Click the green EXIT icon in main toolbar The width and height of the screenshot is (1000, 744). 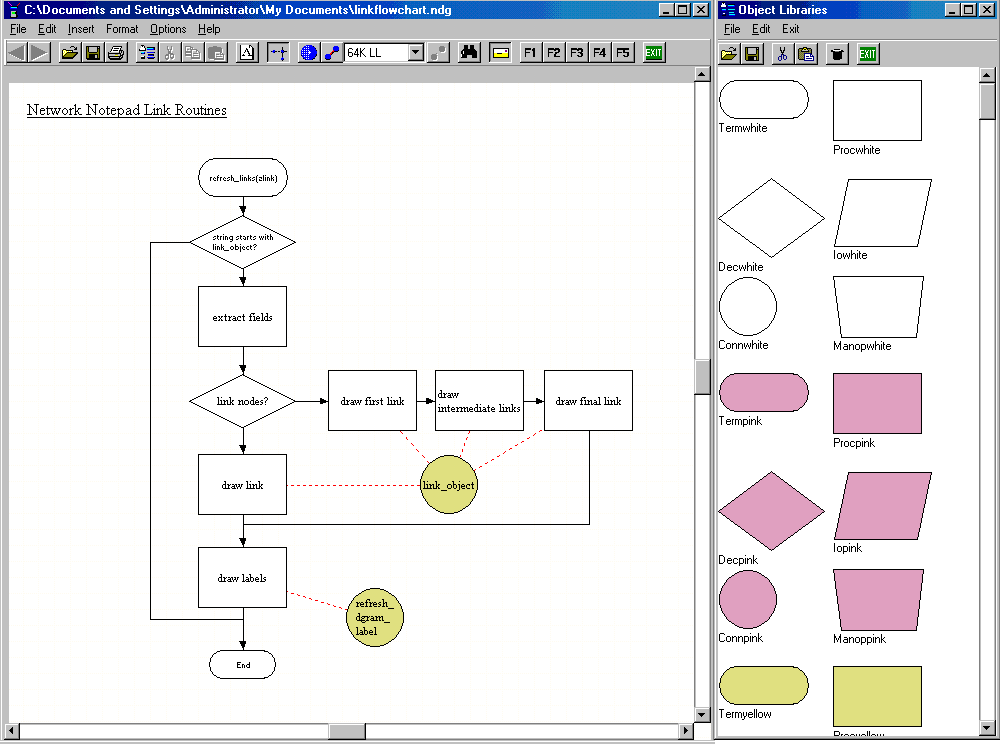pos(654,53)
